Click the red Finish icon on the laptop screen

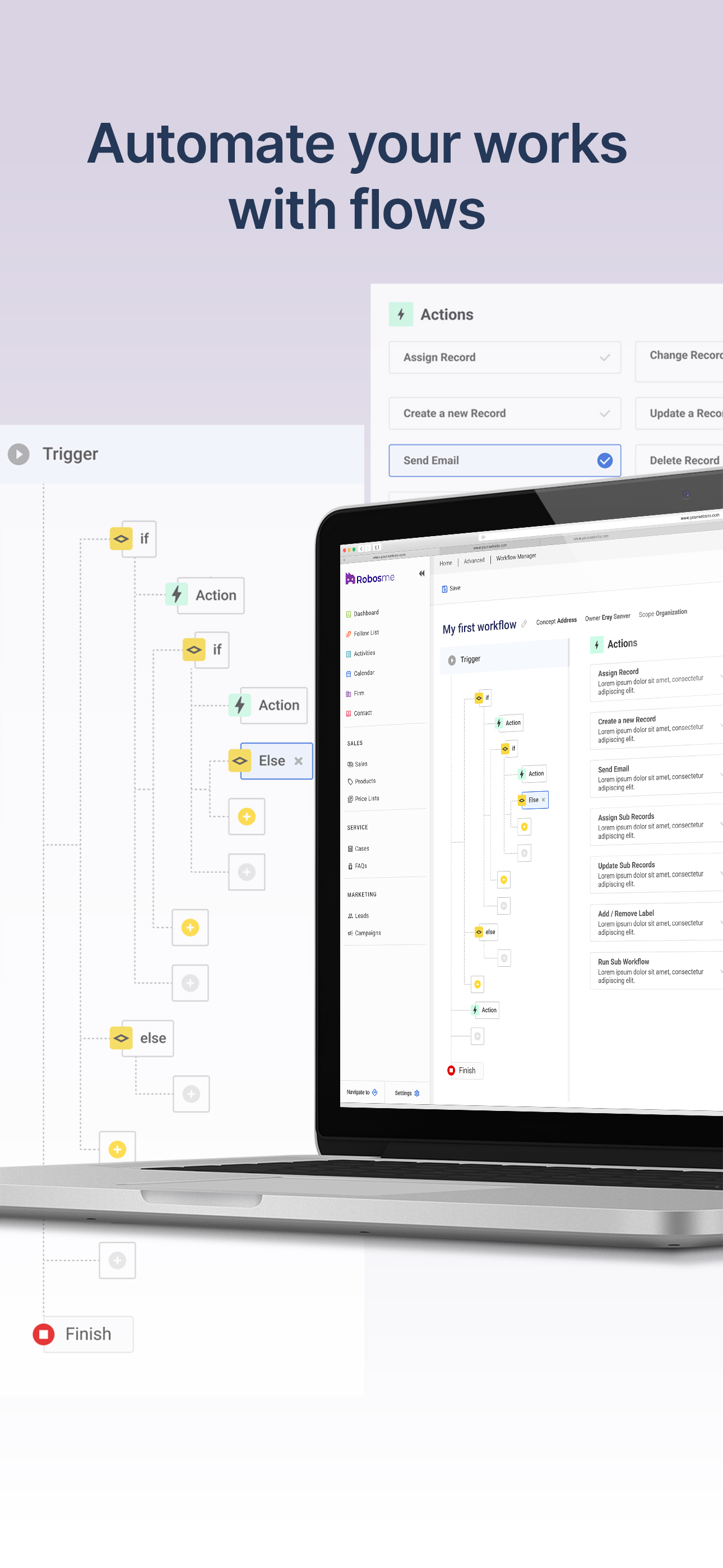tap(451, 1070)
